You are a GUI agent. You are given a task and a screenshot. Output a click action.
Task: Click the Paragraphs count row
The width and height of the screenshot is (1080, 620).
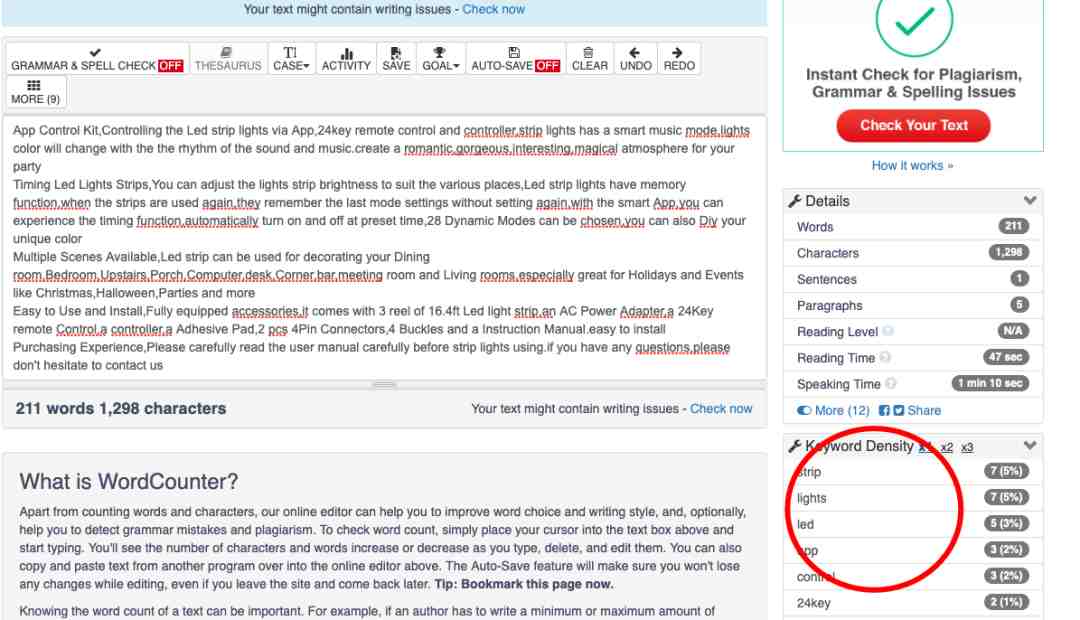(x=913, y=305)
